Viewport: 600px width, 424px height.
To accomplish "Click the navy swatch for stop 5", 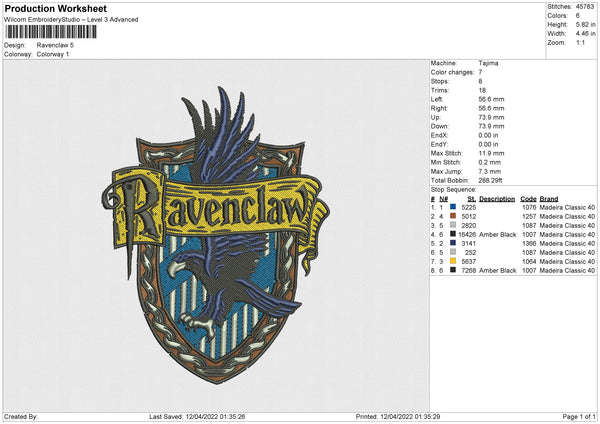I will [453, 243].
